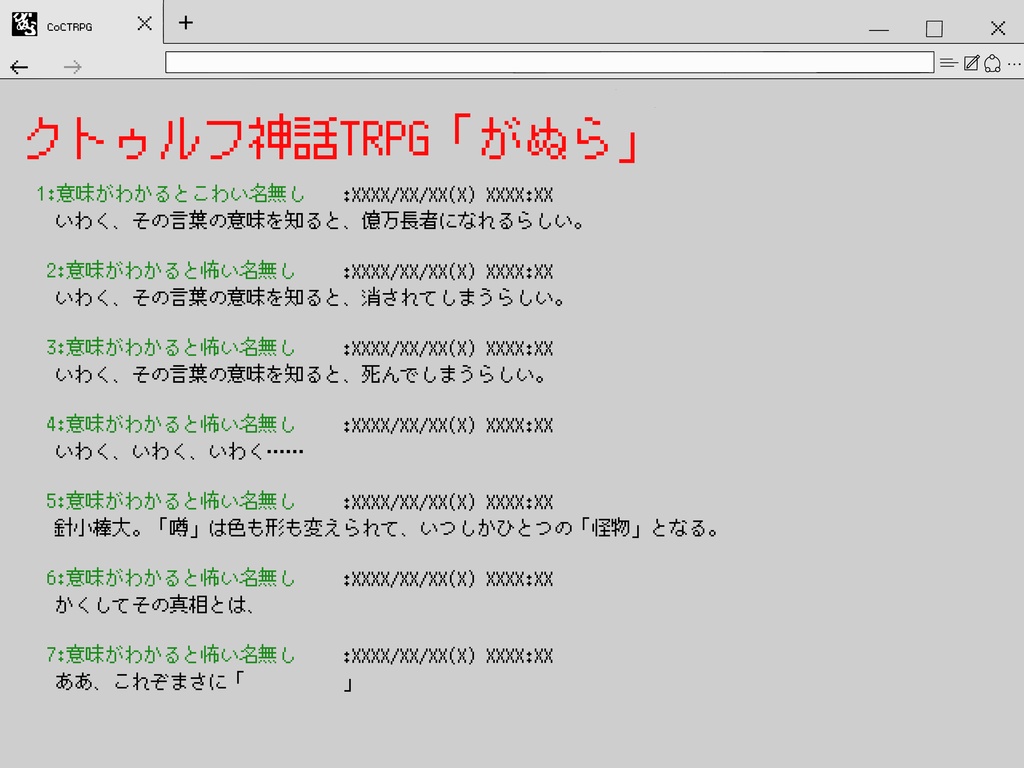Close the CoCTRPG tab
This screenshot has width=1024, height=768.
(x=144, y=24)
